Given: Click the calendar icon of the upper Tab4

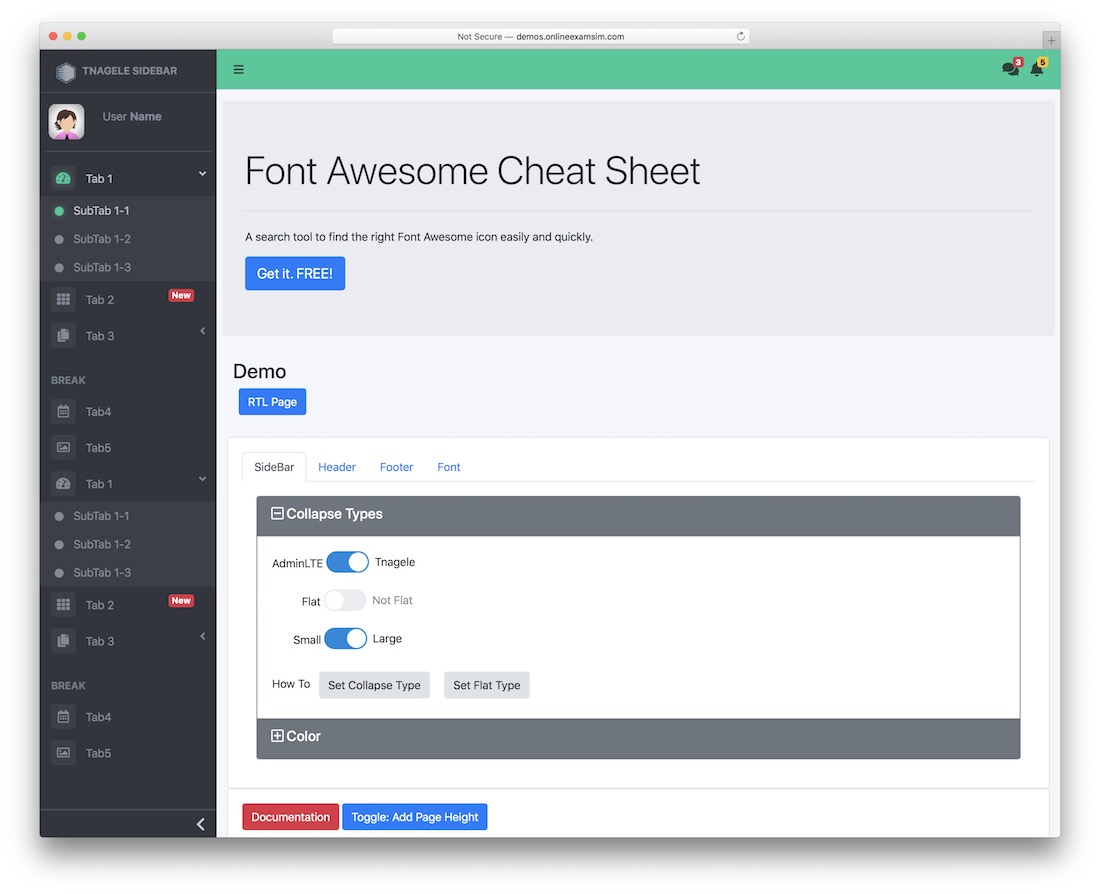Looking at the screenshot, I should [63, 412].
